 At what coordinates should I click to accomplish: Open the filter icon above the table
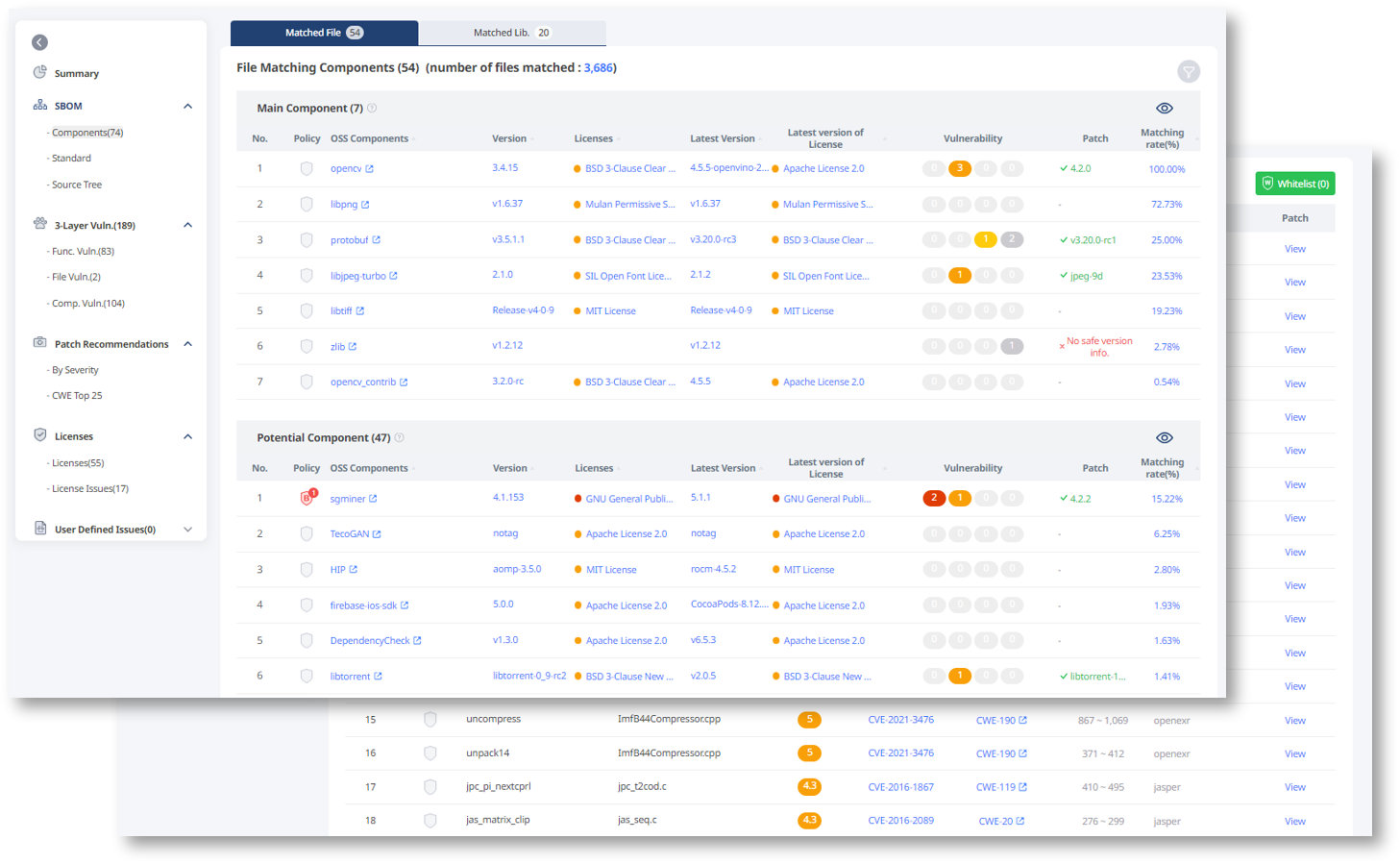click(1188, 71)
